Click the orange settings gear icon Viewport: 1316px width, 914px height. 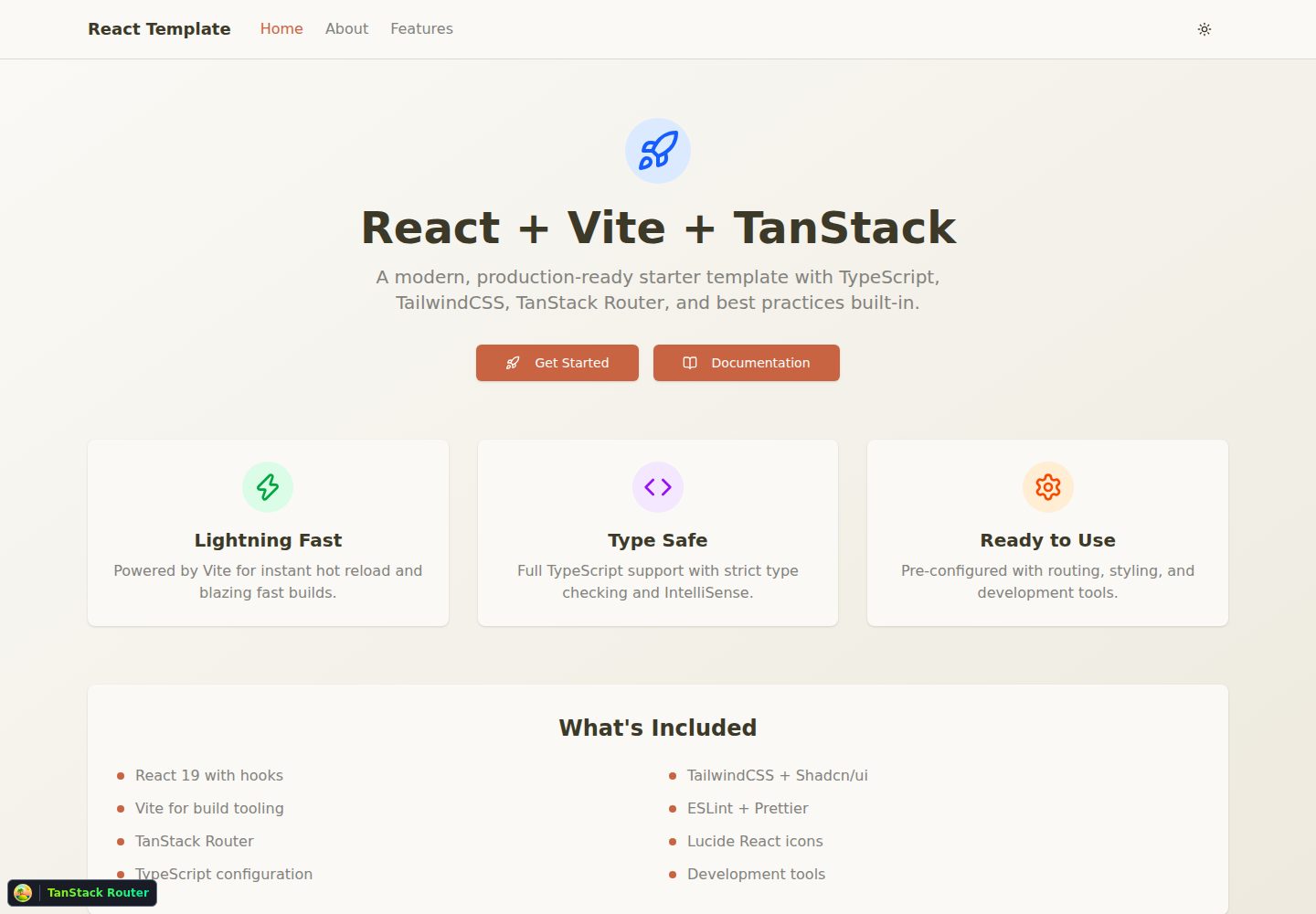pyautogui.click(x=1047, y=487)
